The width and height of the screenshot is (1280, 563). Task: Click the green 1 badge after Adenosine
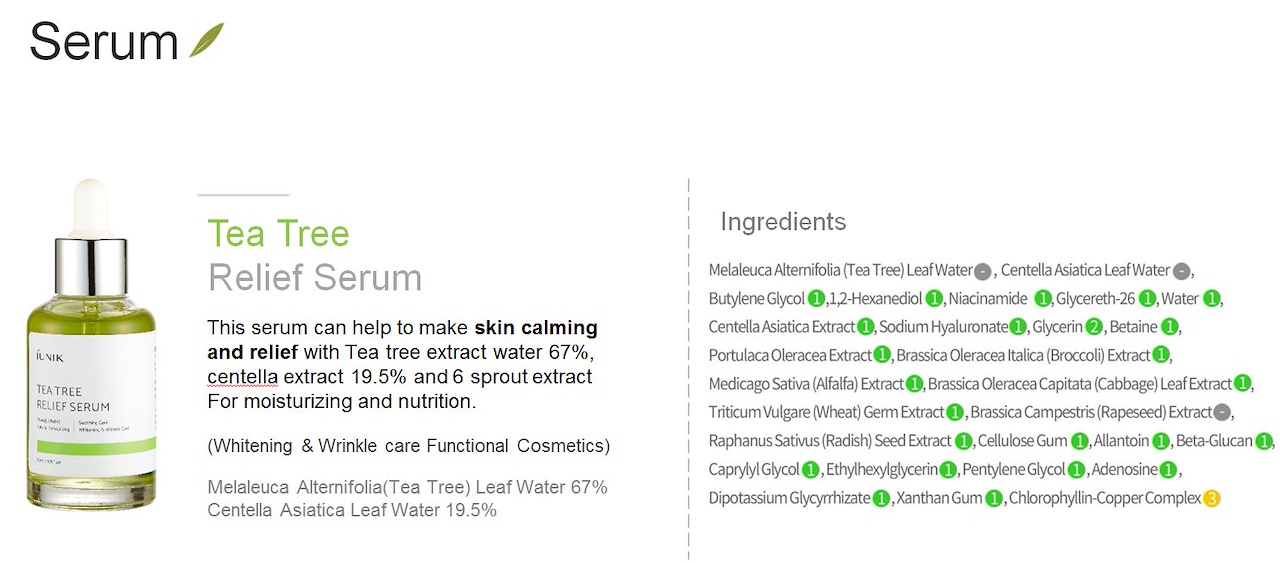(x=1169, y=469)
